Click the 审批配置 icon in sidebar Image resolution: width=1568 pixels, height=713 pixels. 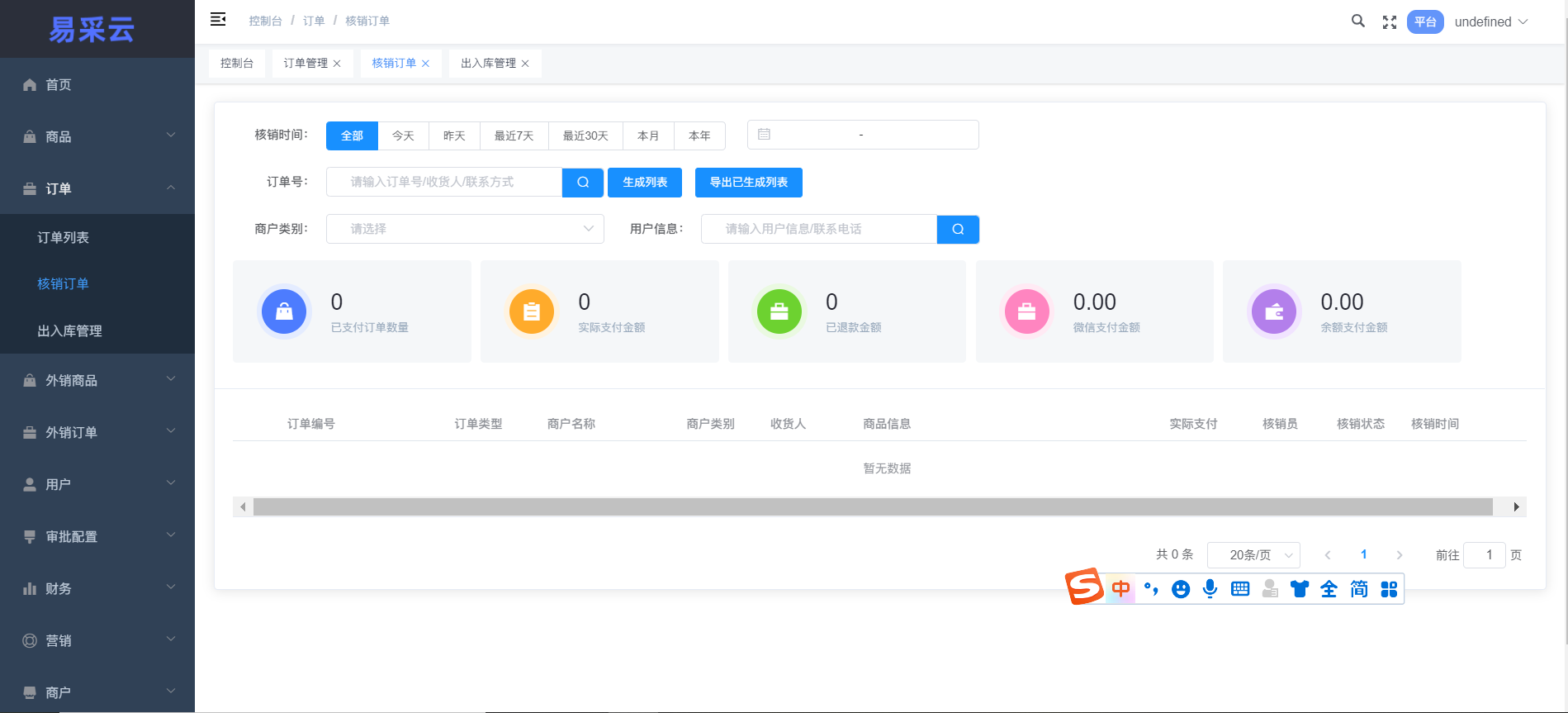30,536
